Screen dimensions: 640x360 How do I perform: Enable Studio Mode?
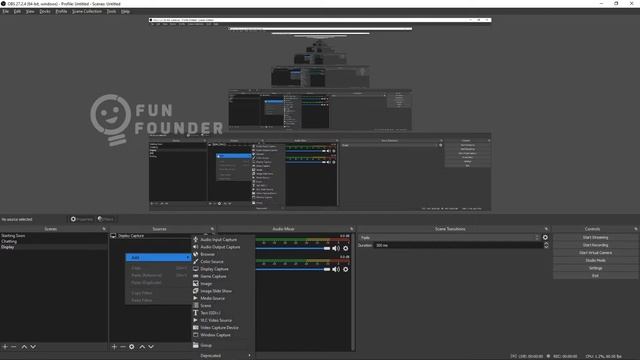point(596,260)
